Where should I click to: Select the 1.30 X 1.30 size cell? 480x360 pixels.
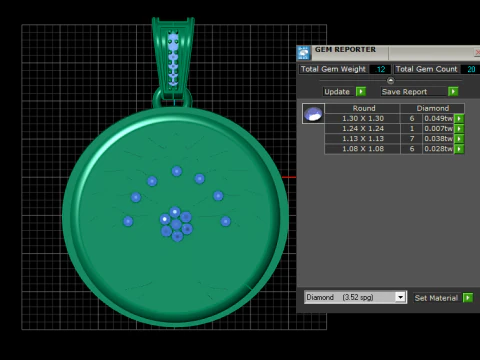tap(363, 118)
